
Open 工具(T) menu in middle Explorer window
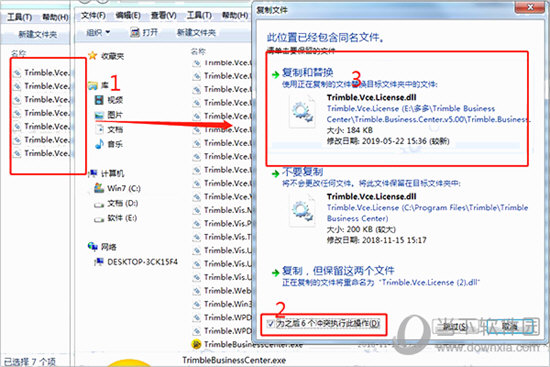click(x=199, y=15)
